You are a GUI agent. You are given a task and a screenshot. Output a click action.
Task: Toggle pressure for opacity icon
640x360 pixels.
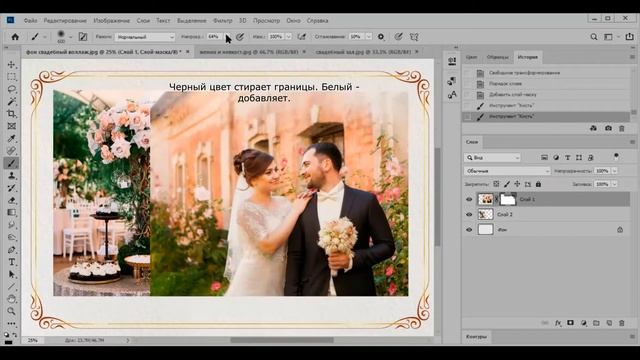point(240,37)
